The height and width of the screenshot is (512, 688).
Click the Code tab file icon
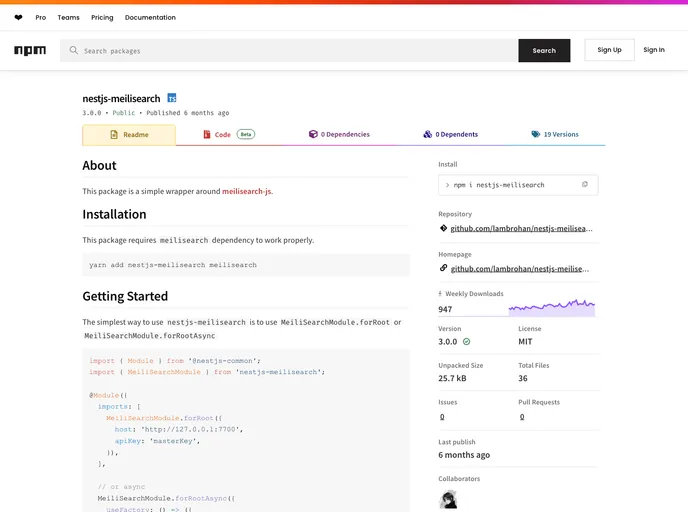(x=207, y=134)
